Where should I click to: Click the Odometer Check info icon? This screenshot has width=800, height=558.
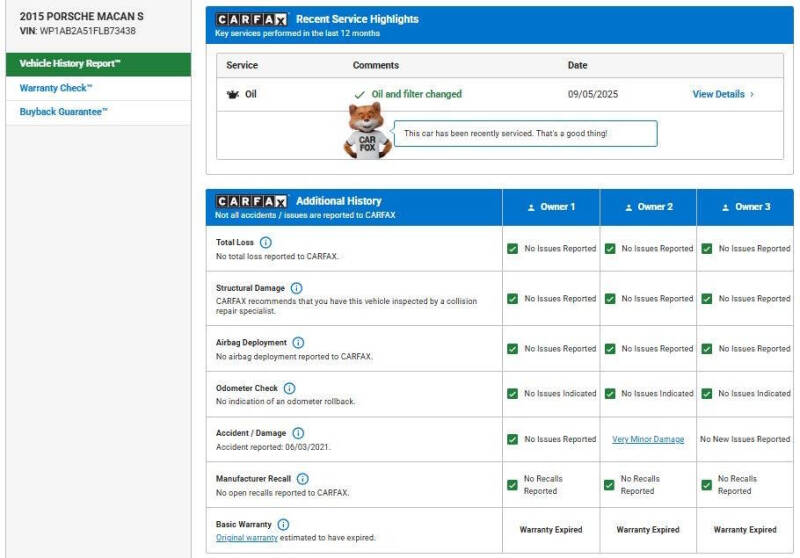[289, 388]
